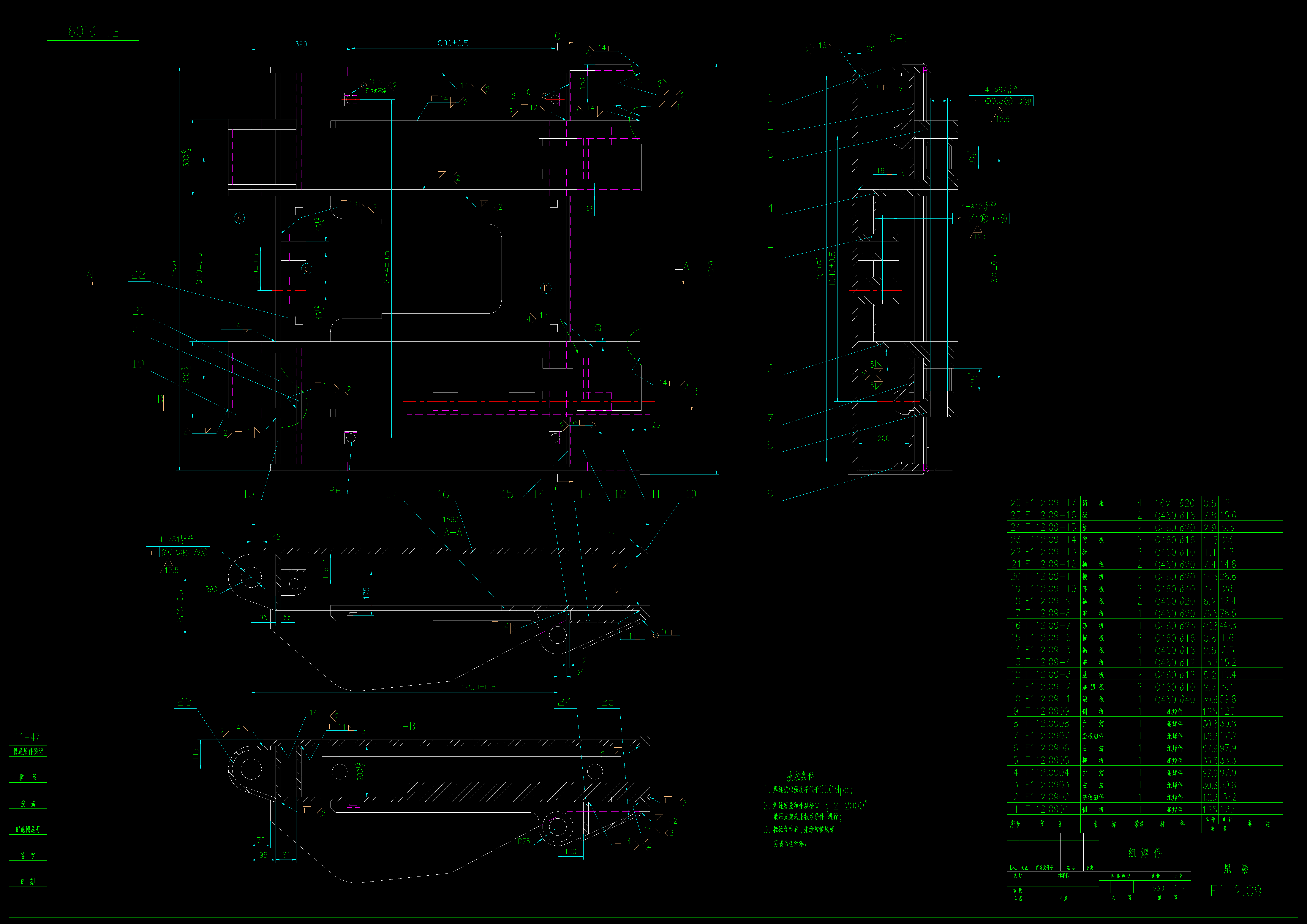The height and width of the screenshot is (924, 1307).
Task: Select the 116±1 dimension text
Action: (326, 569)
